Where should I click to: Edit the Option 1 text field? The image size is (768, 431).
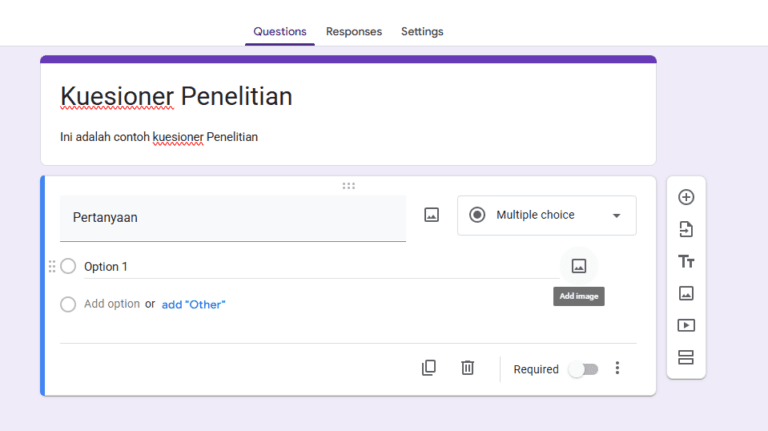pyautogui.click(x=321, y=267)
